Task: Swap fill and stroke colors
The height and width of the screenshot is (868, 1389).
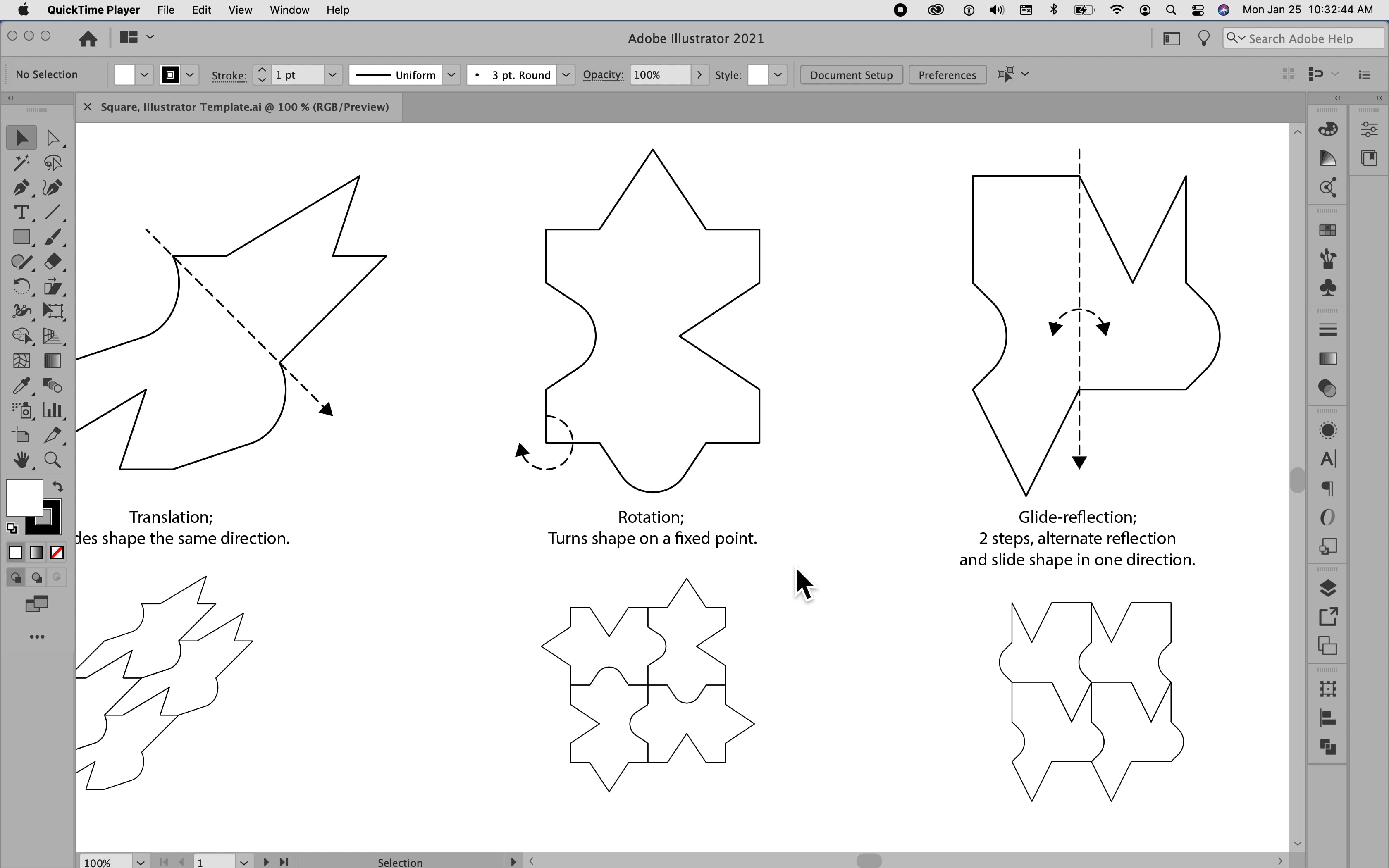Action: coord(57,486)
